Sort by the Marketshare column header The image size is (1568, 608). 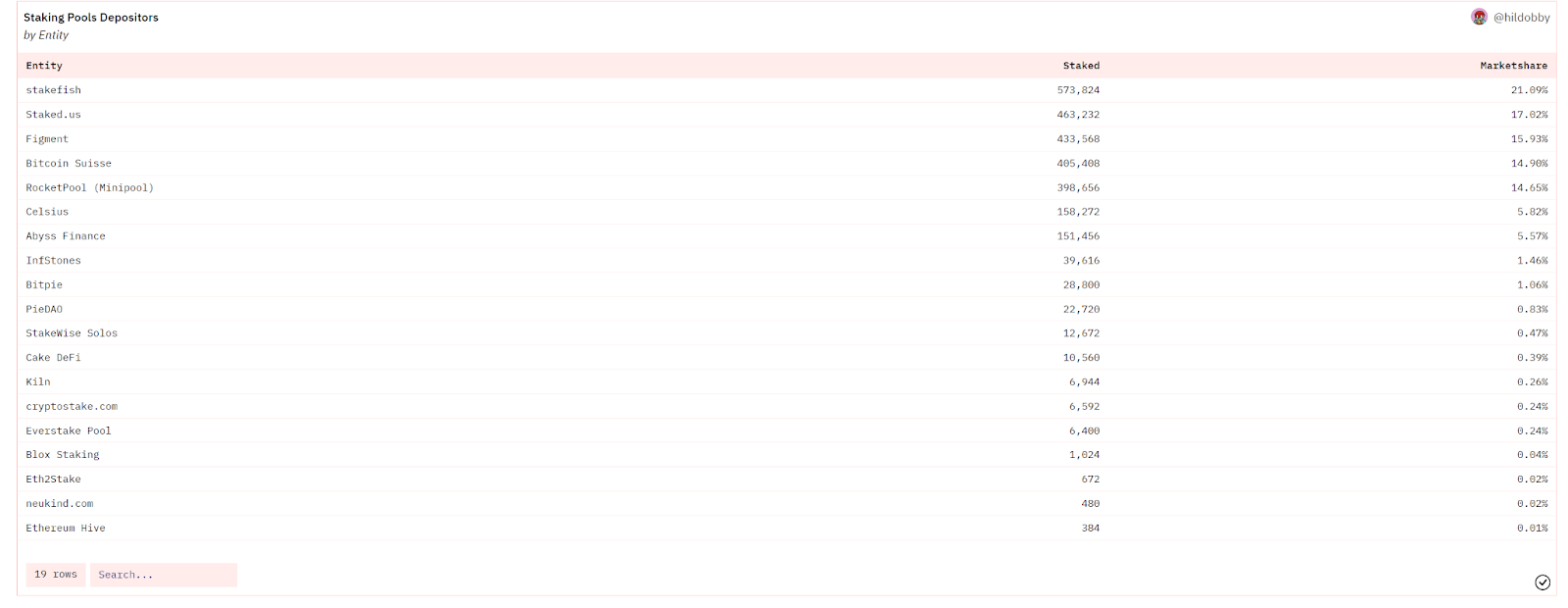(x=1513, y=66)
